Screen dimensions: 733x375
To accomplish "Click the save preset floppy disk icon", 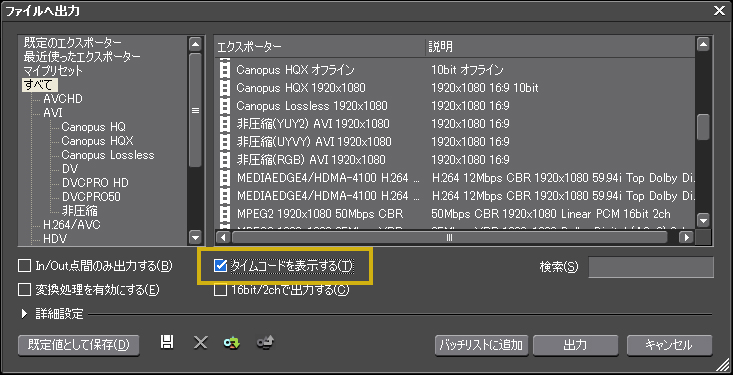I will click(x=166, y=342).
